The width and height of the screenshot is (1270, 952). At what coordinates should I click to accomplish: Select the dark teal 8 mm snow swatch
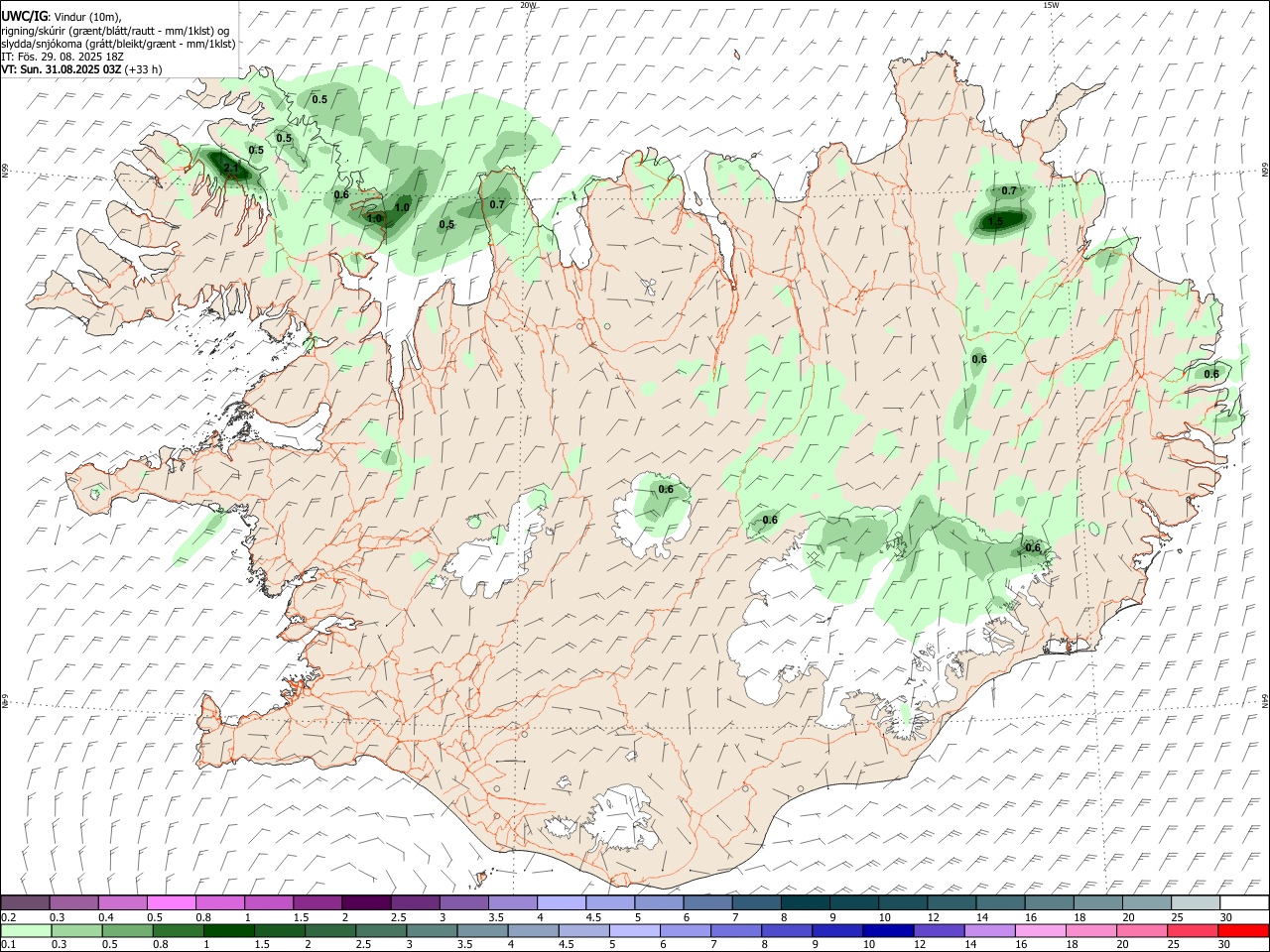pos(805,902)
